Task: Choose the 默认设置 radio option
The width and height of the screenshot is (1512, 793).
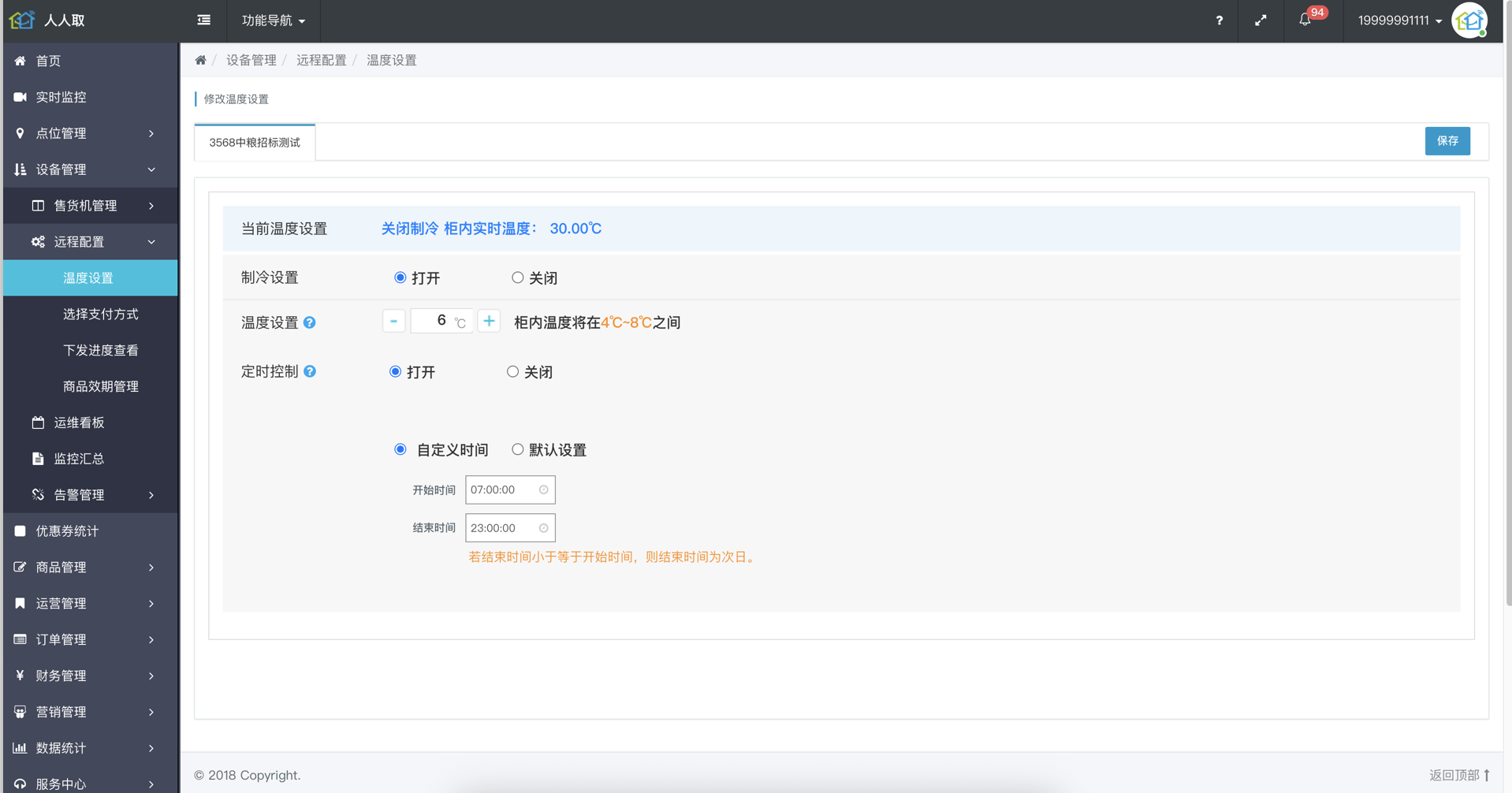Action: point(518,449)
